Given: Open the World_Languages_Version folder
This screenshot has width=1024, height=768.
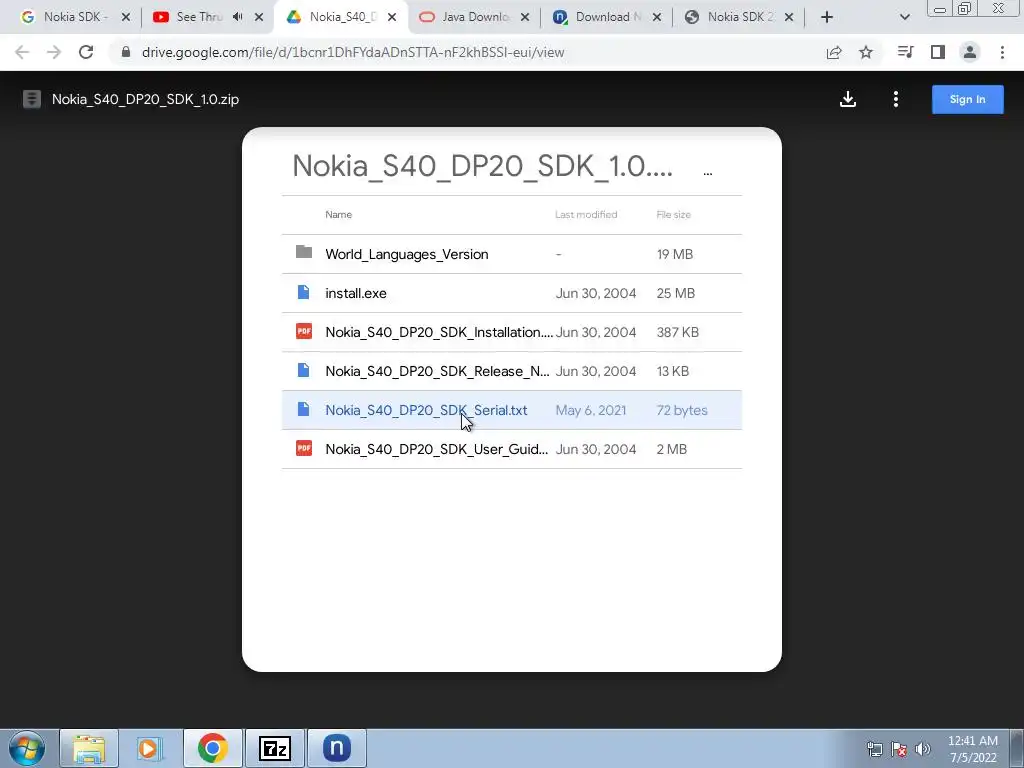Looking at the screenshot, I should tap(512, 254).
